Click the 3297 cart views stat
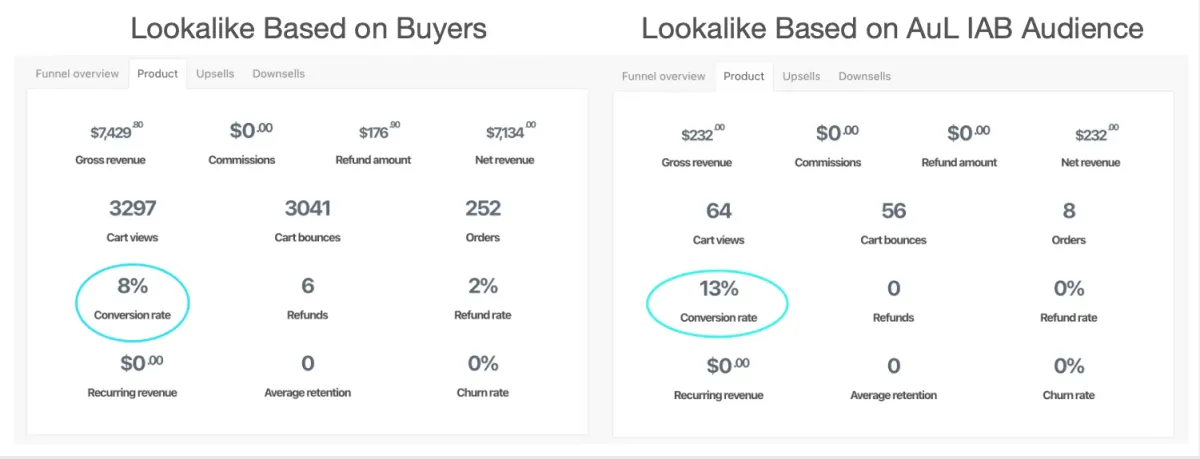The height and width of the screenshot is (459, 1200). pyautogui.click(x=133, y=209)
